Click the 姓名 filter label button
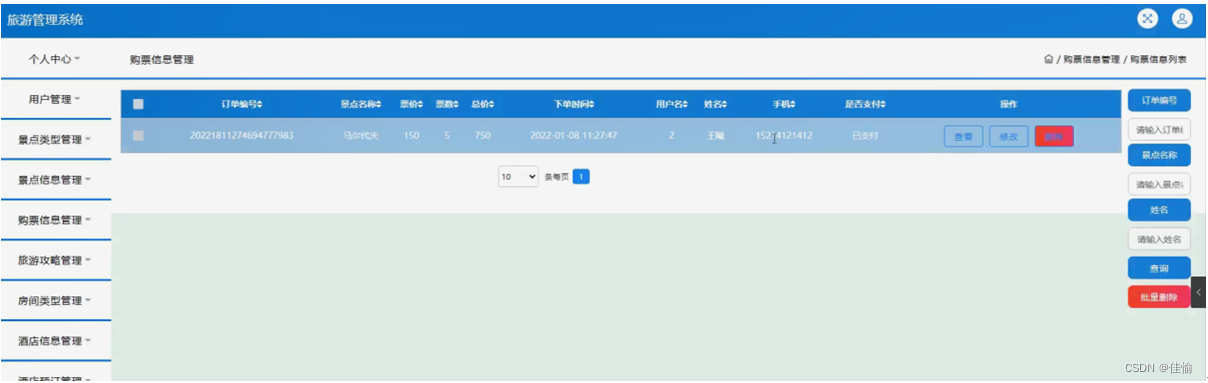Screen dimensions: 1208x383 click(1159, 210)
